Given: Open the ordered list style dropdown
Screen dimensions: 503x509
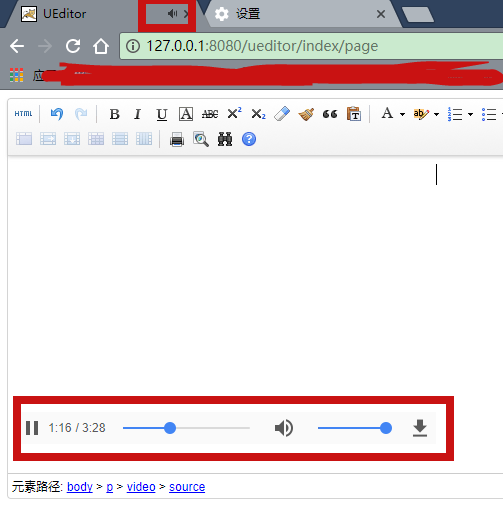Looking at the screenshot, I should (x=470, y=114).
